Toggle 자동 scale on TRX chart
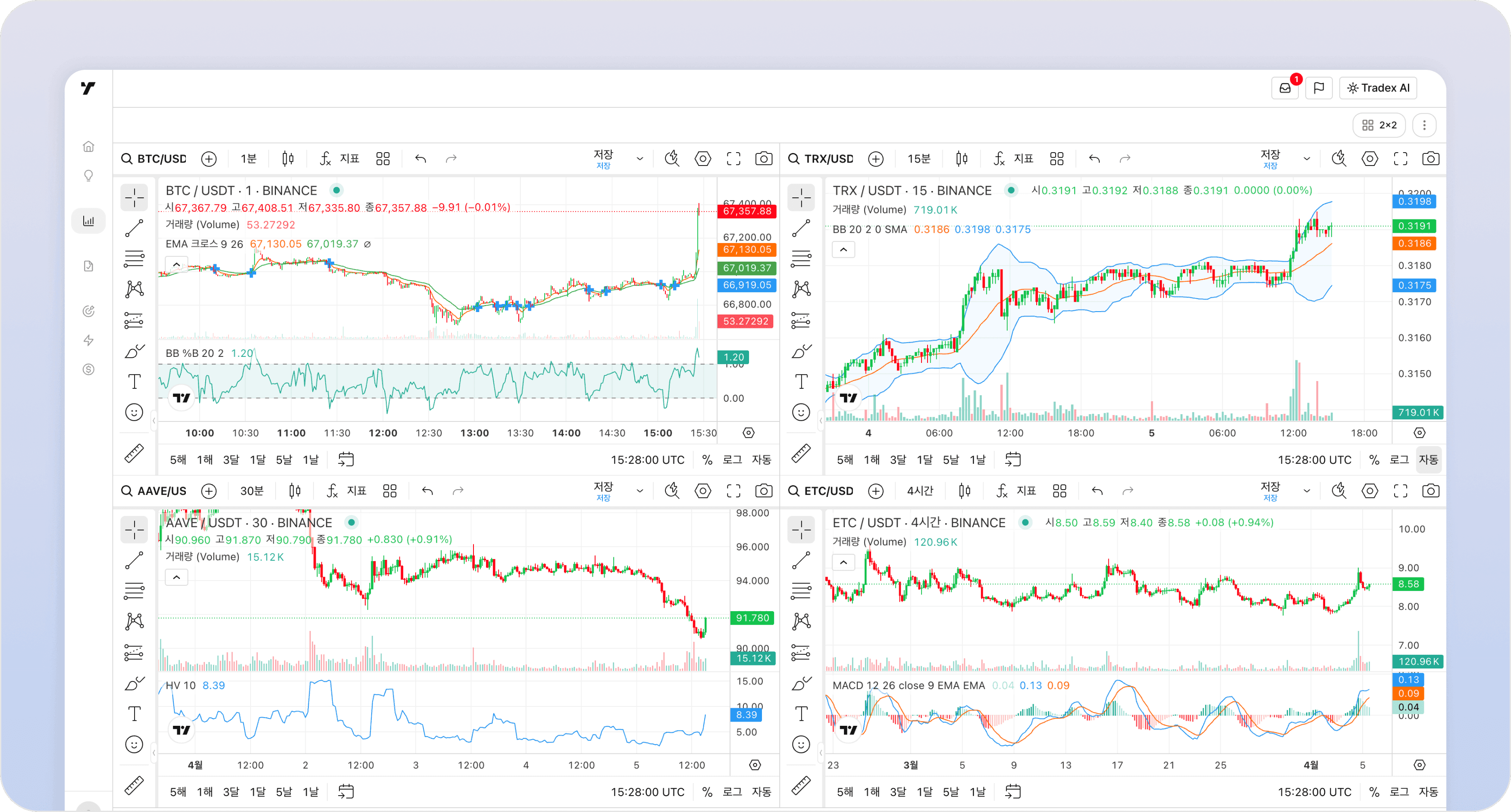The width and height of the screenshot is (1511, 812). point(1429,459)
